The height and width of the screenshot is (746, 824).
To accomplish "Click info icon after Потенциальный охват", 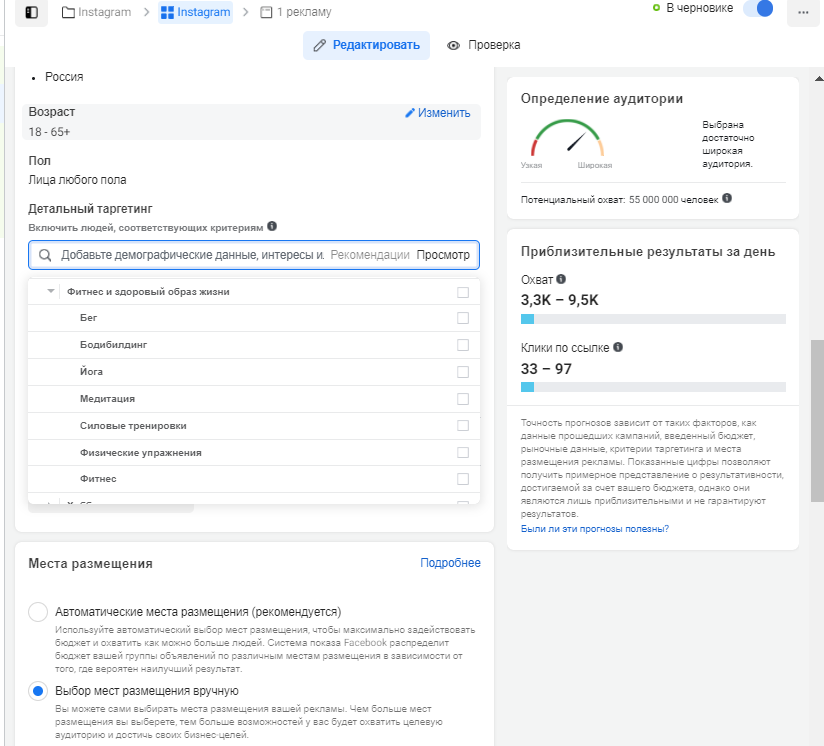I will [727, 199].
